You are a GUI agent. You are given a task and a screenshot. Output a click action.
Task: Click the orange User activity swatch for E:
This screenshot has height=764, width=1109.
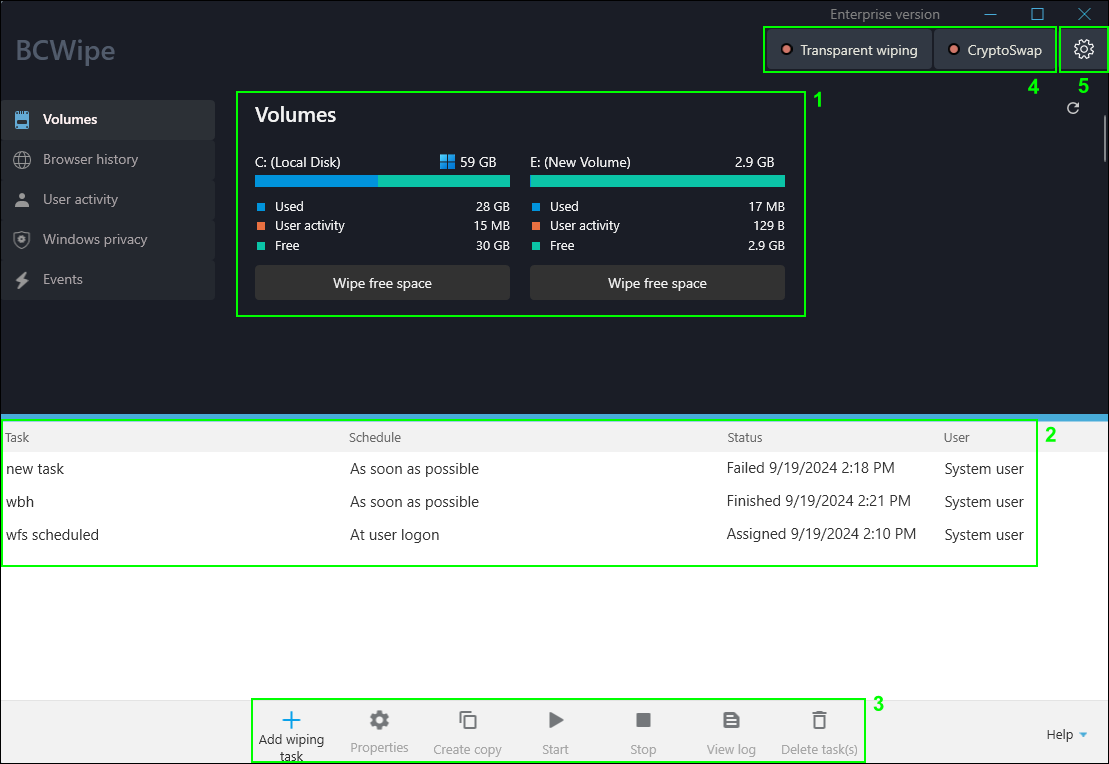535,226
